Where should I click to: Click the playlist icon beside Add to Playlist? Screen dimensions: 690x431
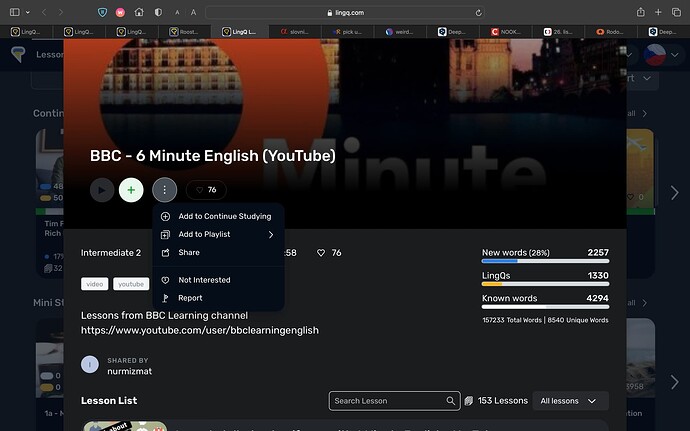coord(165,235)
